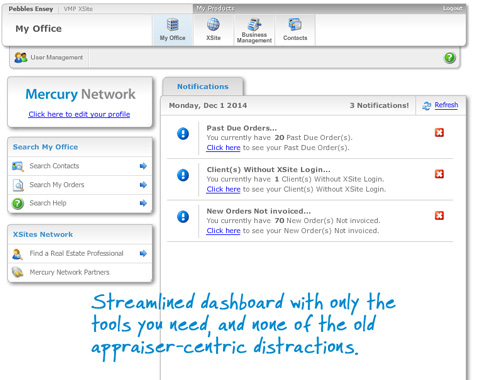Click the Search Help green question icon
Image resolution: width=500 pixels, height=380 pixels.
click(x=18, y=203)
